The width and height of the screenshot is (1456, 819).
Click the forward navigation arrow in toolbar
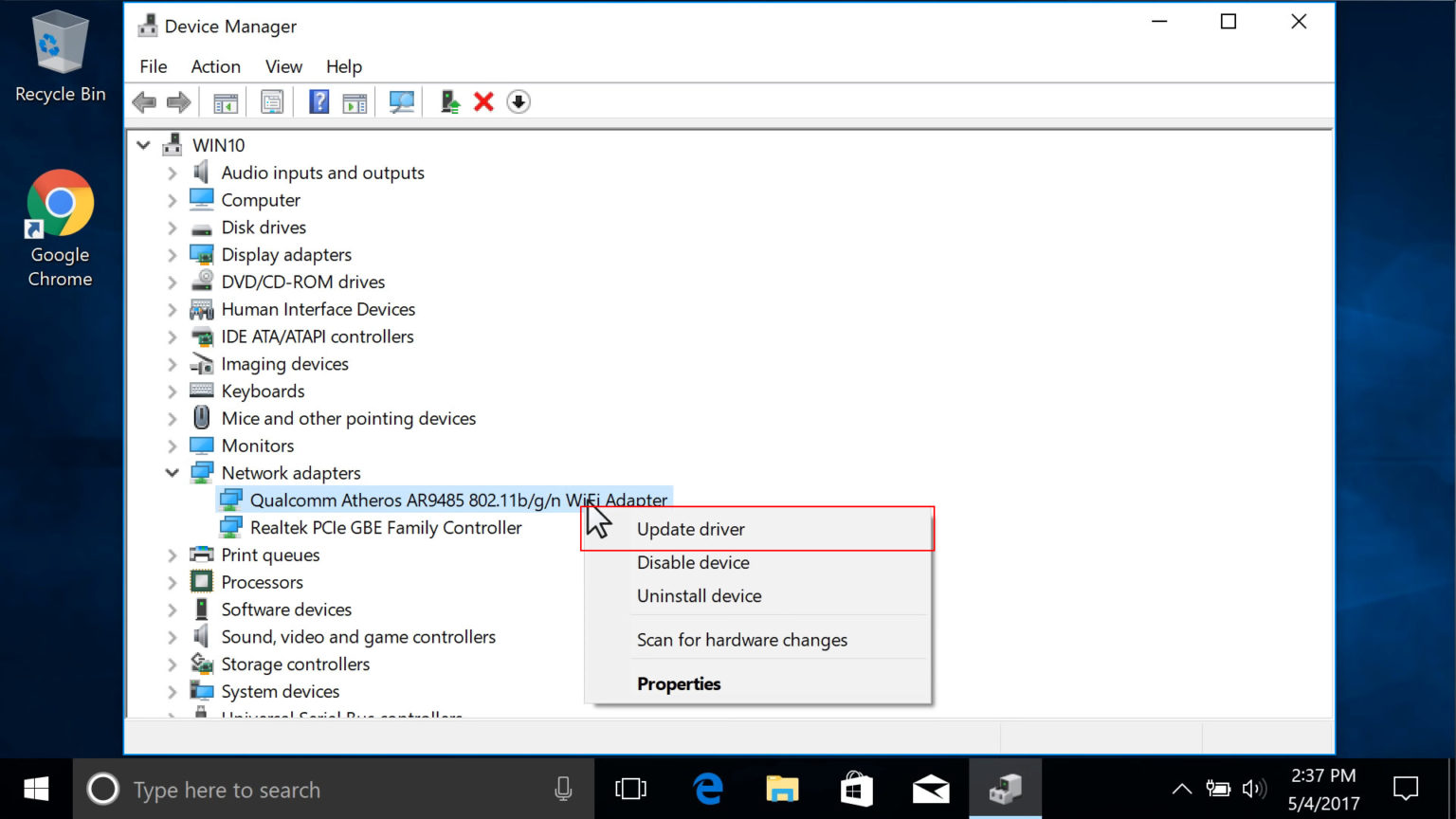click(x=178, y=101)
